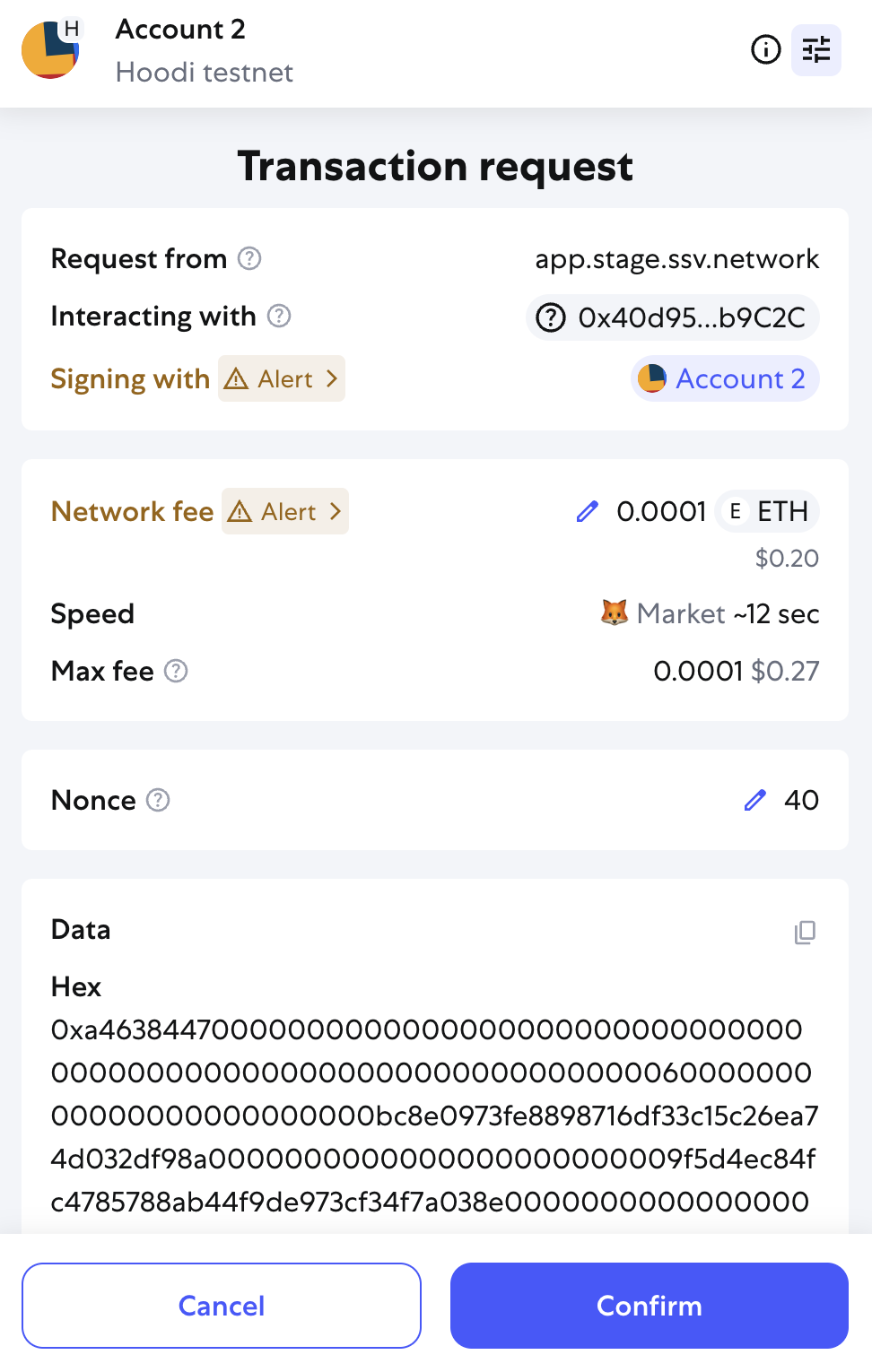Show tooltip beside Max fee
Image resolution: width=872 pixels, height=1372 pixels.
tap(176, 671)
